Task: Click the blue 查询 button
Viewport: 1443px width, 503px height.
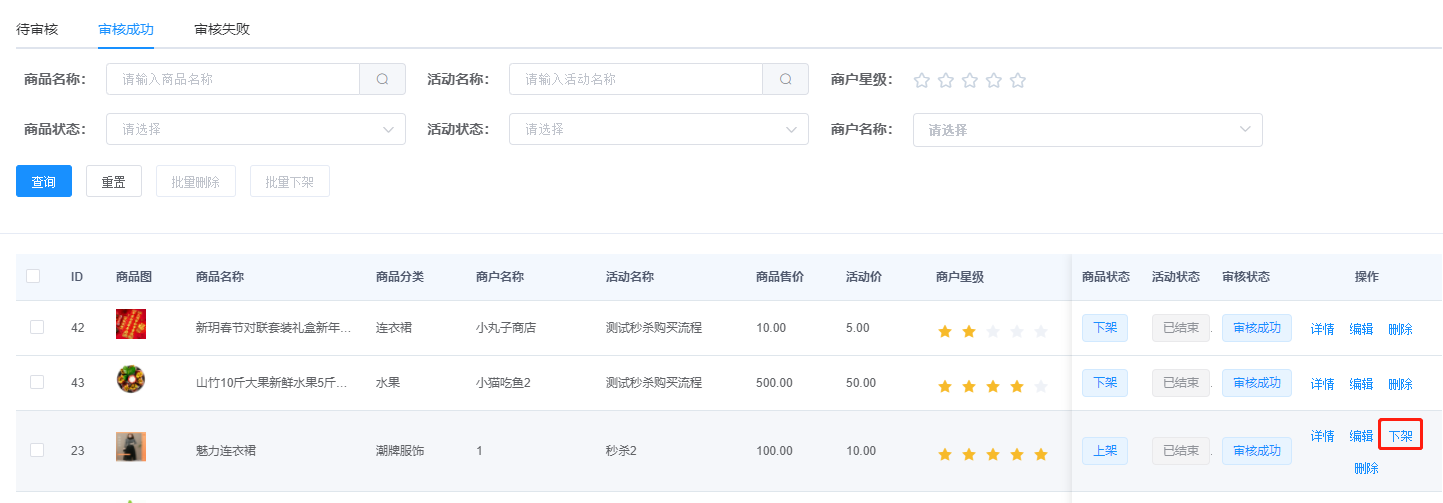Action: coord(44,182)
